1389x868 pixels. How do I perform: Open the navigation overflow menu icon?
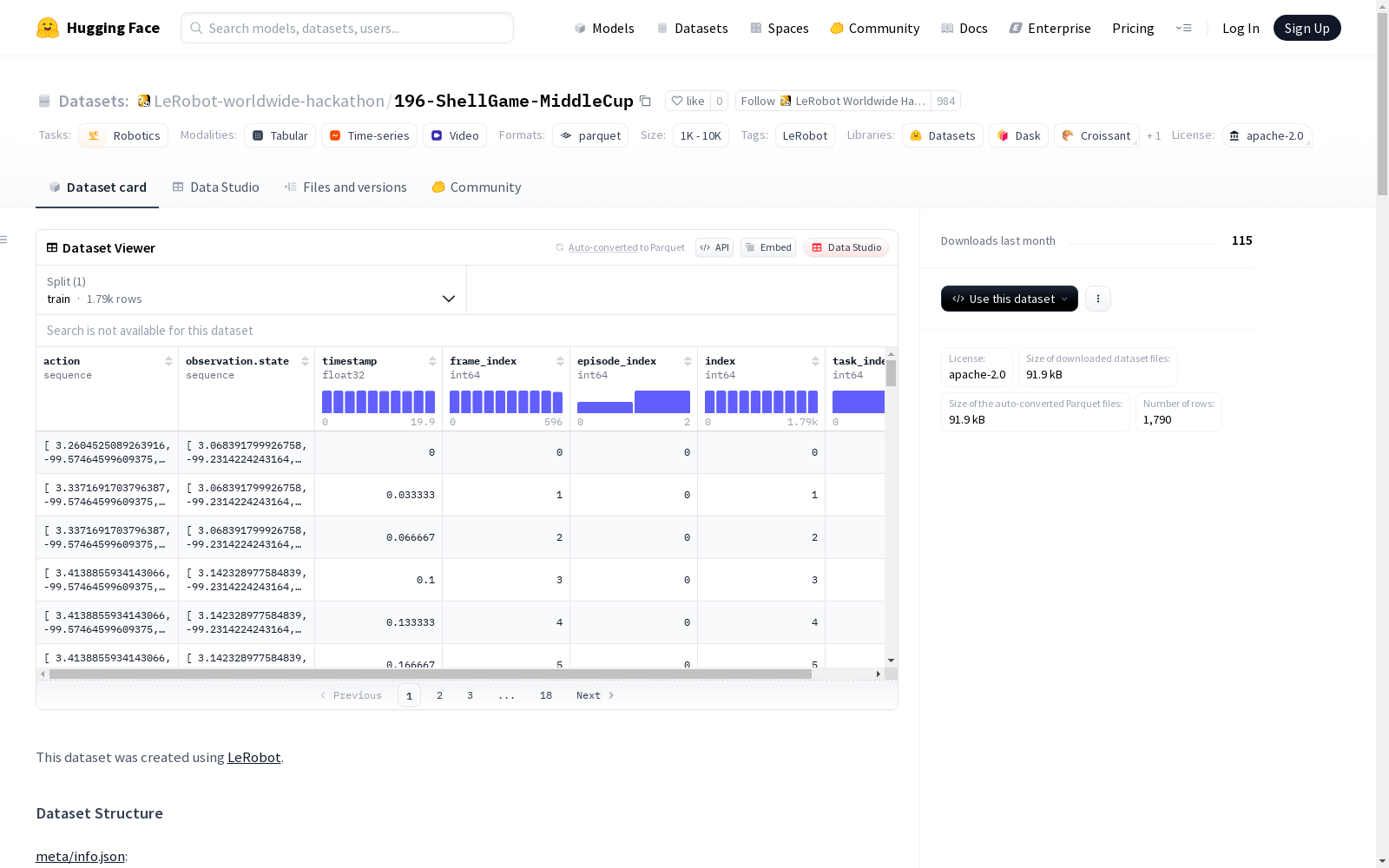1183,28
